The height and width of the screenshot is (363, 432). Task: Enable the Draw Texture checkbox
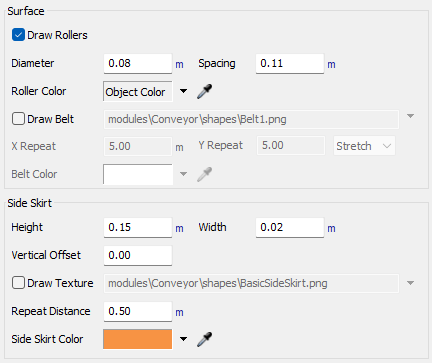[18, 283]
